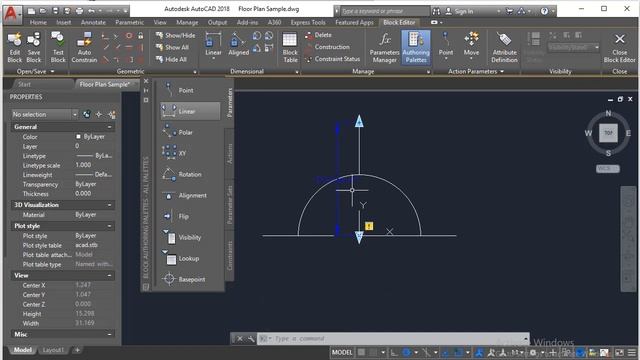Apply Auto Constrain to geometry
Image resolution: width=640 pixels, height=360 pixels.
[84, 47]
